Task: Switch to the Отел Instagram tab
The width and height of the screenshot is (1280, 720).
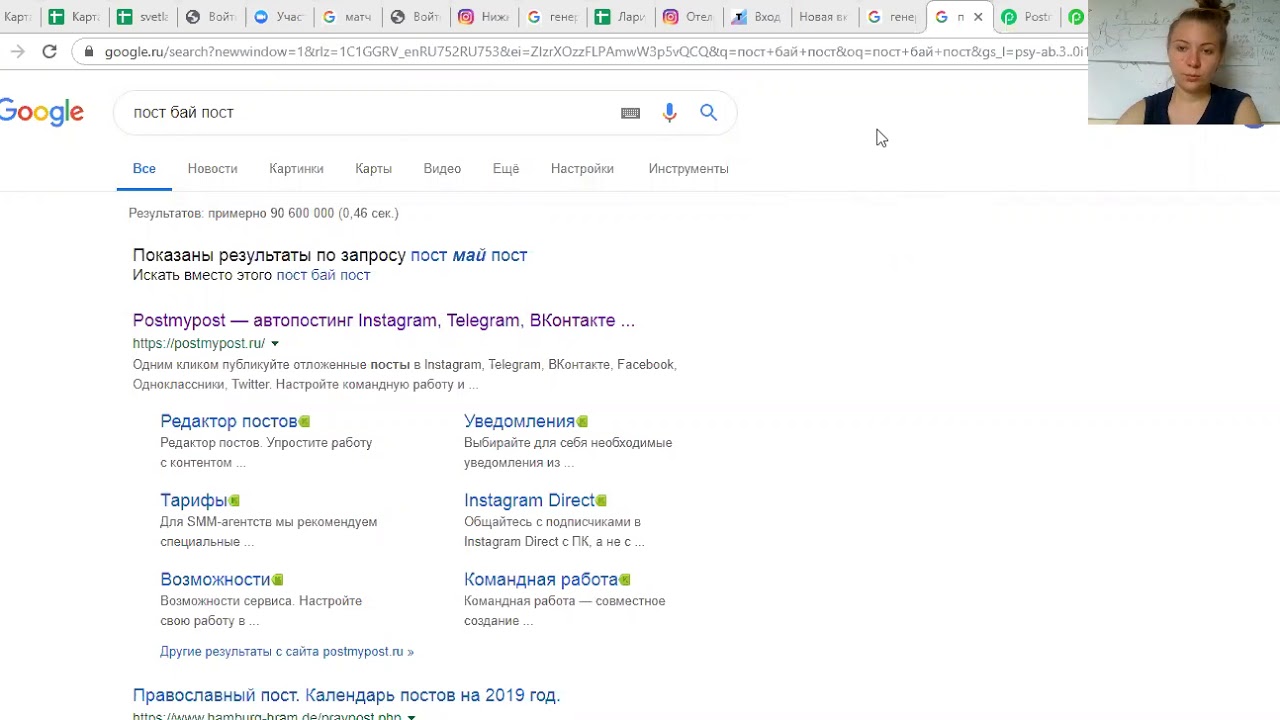Action: tap(688, 17)
